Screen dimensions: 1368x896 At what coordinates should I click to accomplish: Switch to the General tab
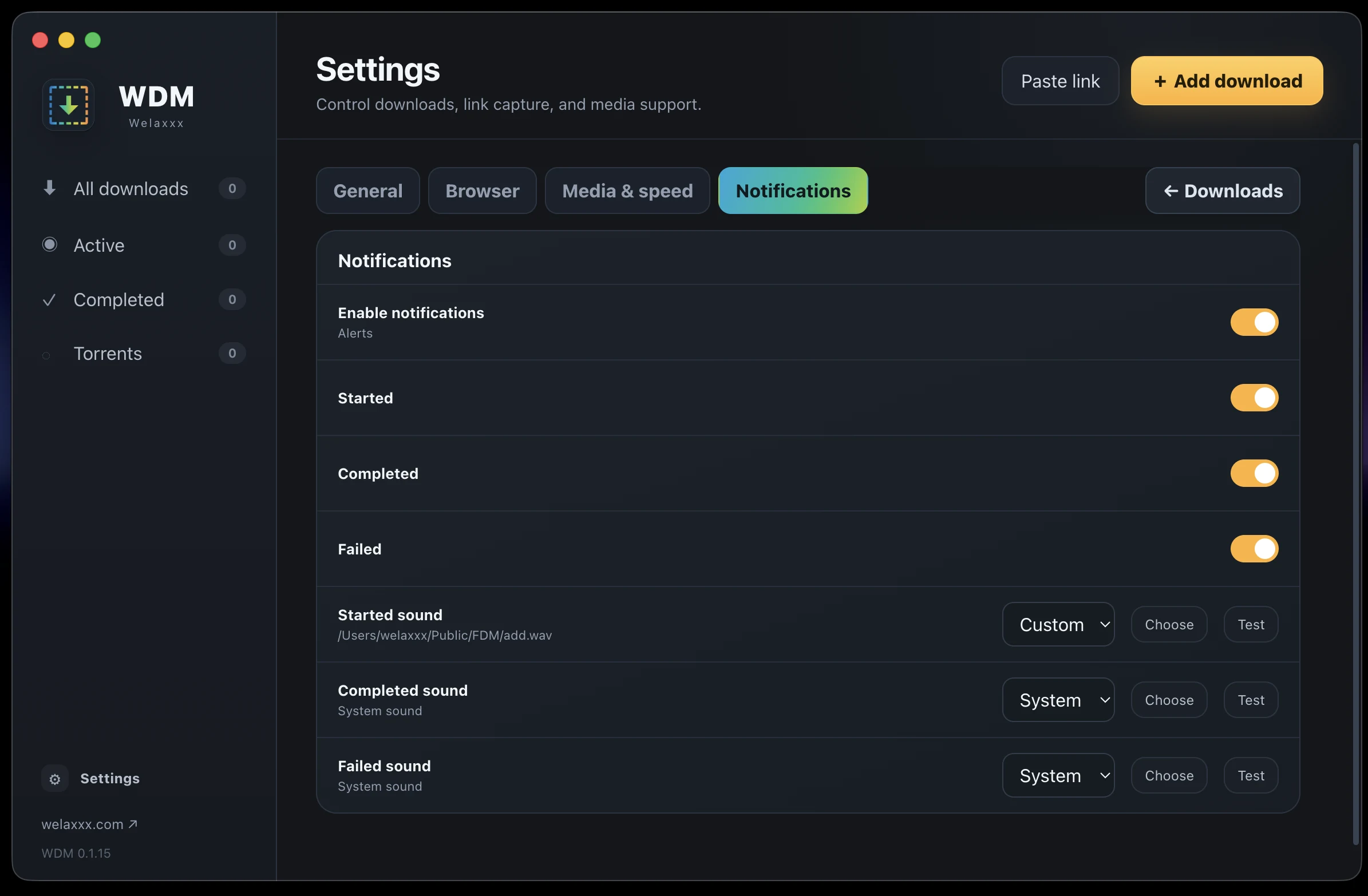point(368,191)
